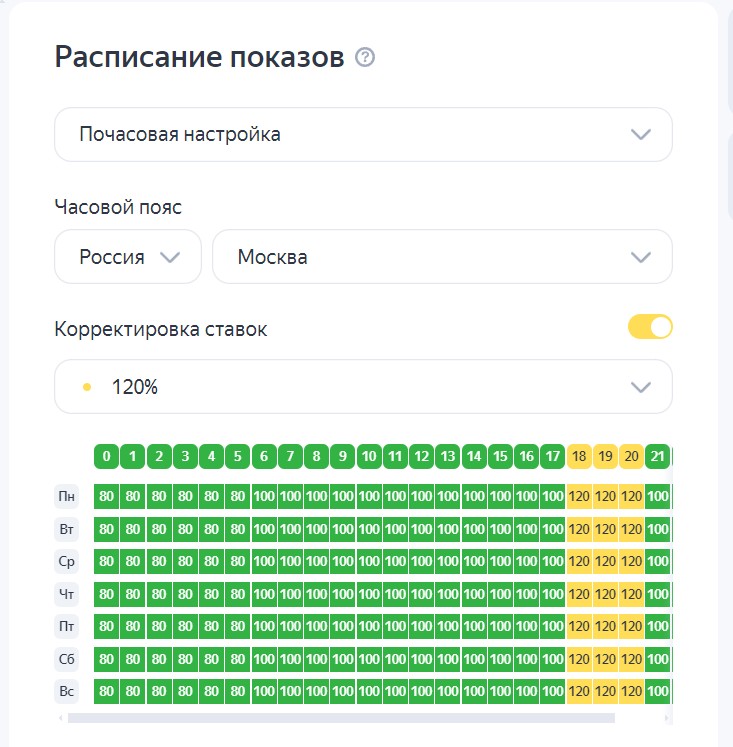Screen dimensions: 733x747
Task: Open the Почасовая настройка dropdown
Action: pyautogui.click(x=363, y=135)
